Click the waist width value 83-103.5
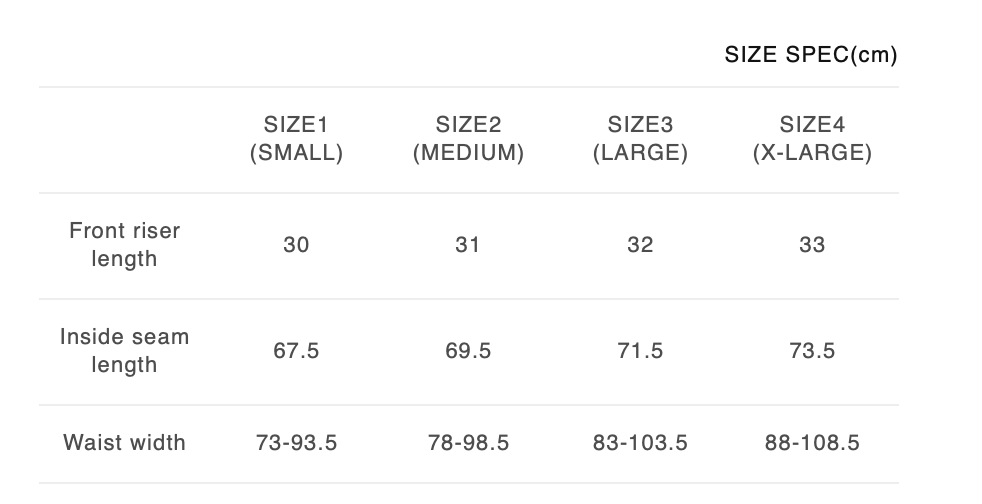 click(640, 442)
